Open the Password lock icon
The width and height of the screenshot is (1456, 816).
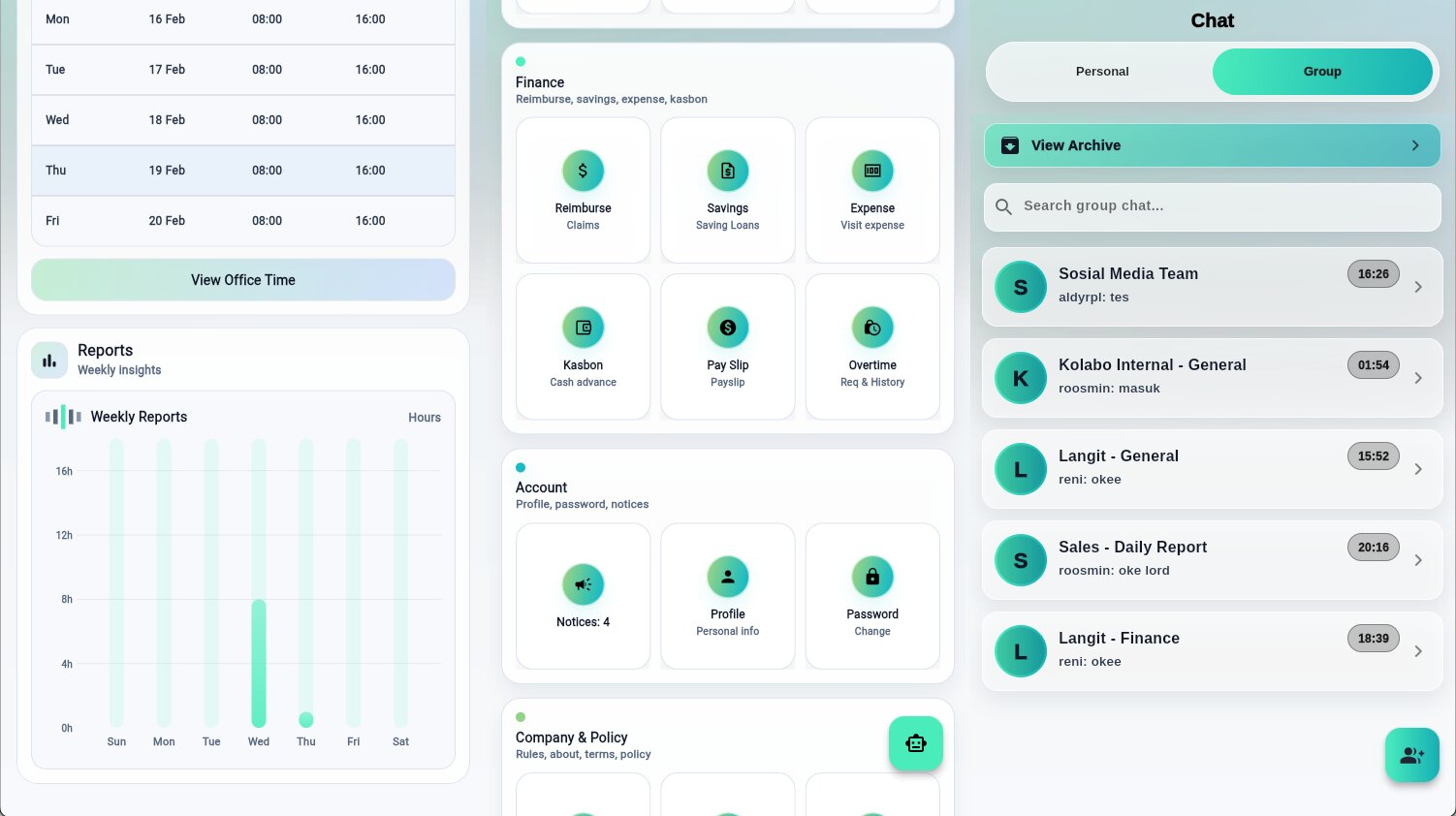(871, 578)
